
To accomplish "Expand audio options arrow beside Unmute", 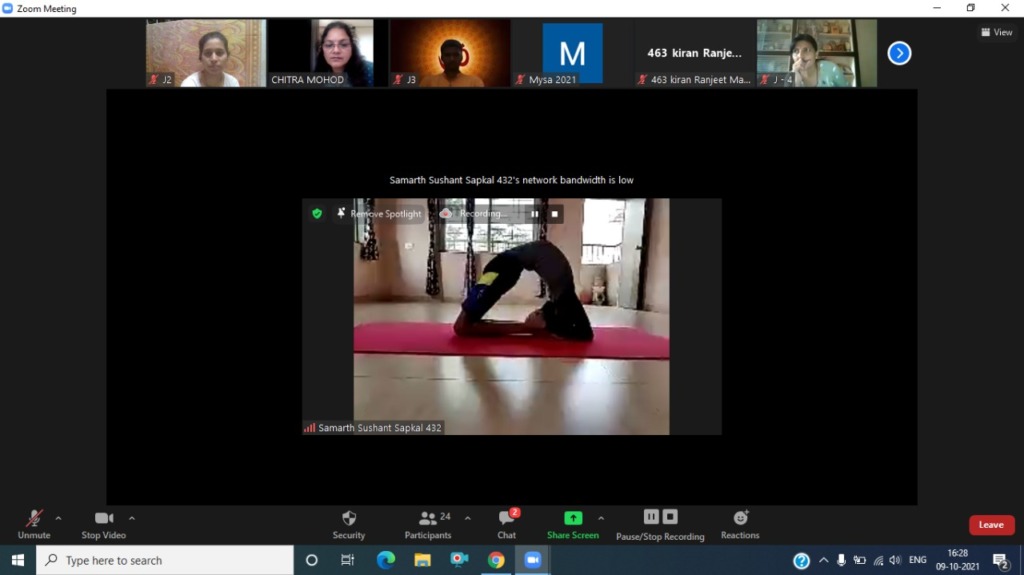I will (58, 518).
